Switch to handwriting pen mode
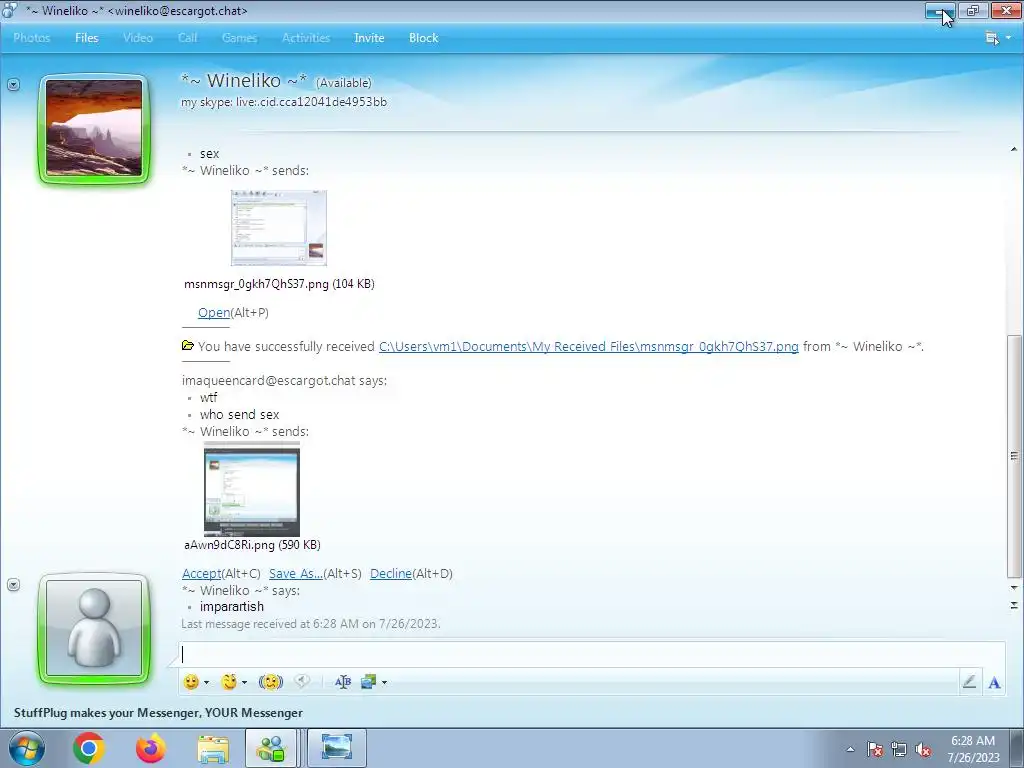 coord(969,682)
